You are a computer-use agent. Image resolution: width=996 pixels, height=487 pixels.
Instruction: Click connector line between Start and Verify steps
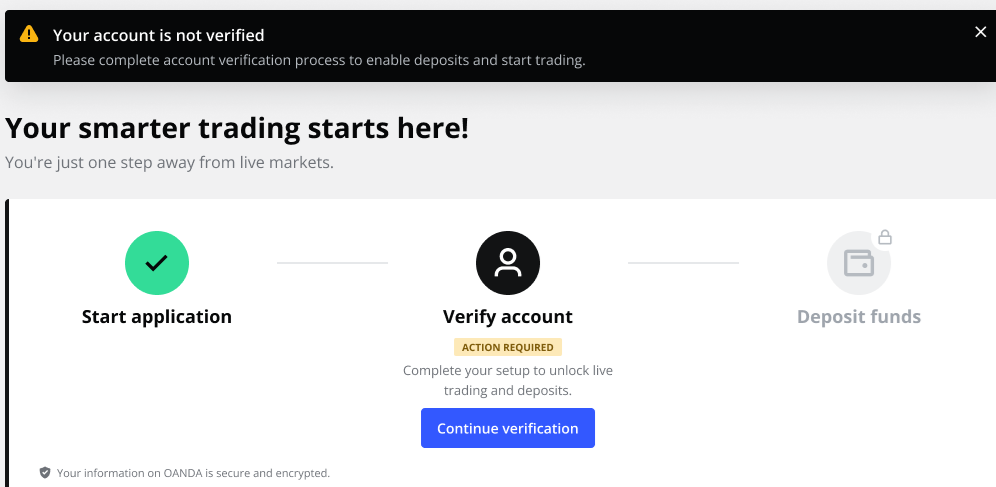pyautogui.click(x=332, y=263)
